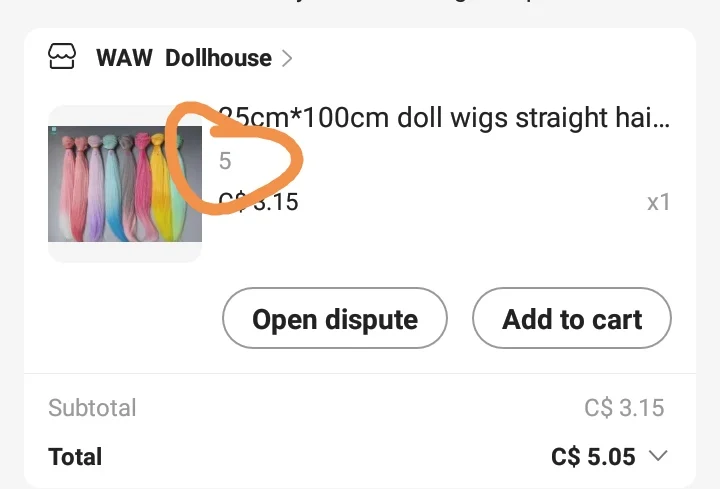Select the variant number 5 text

coord(225,161)
